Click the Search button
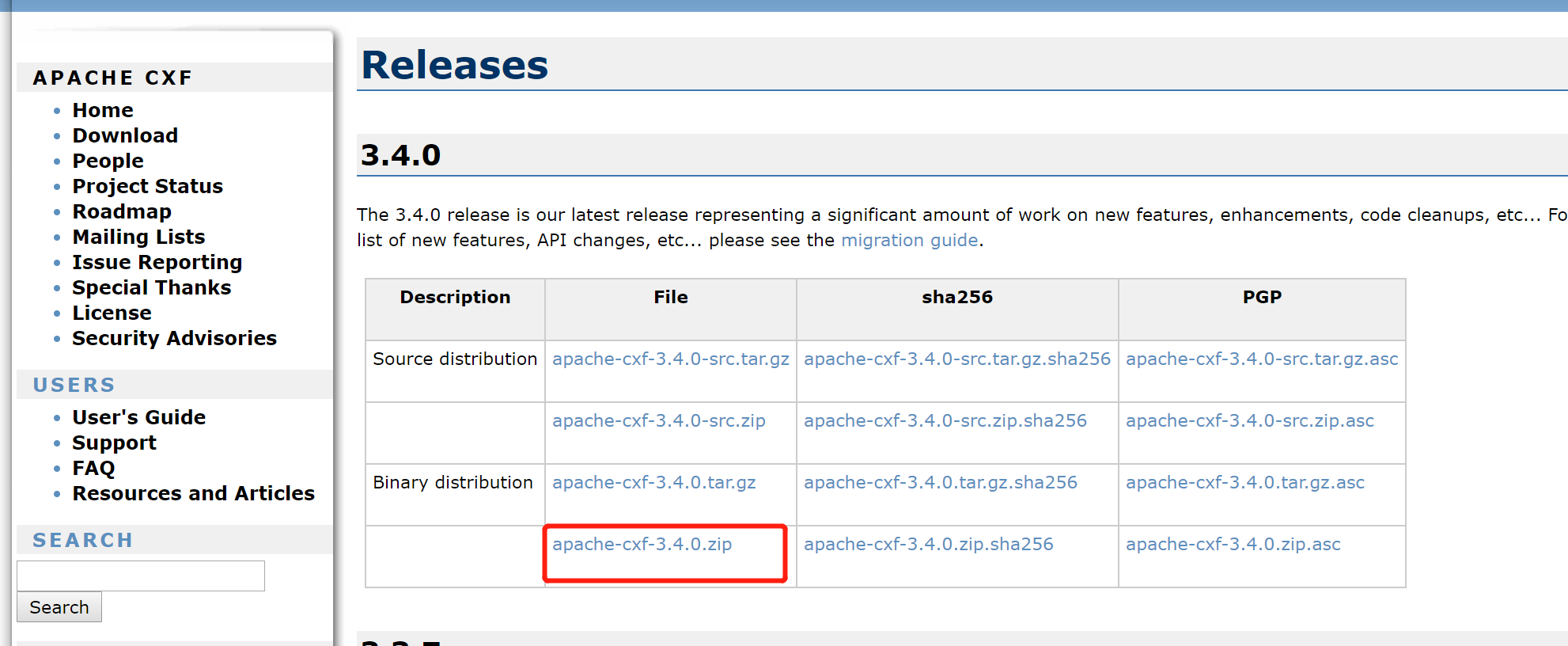This screenshot has width=1568, height=646. (59, 607)
